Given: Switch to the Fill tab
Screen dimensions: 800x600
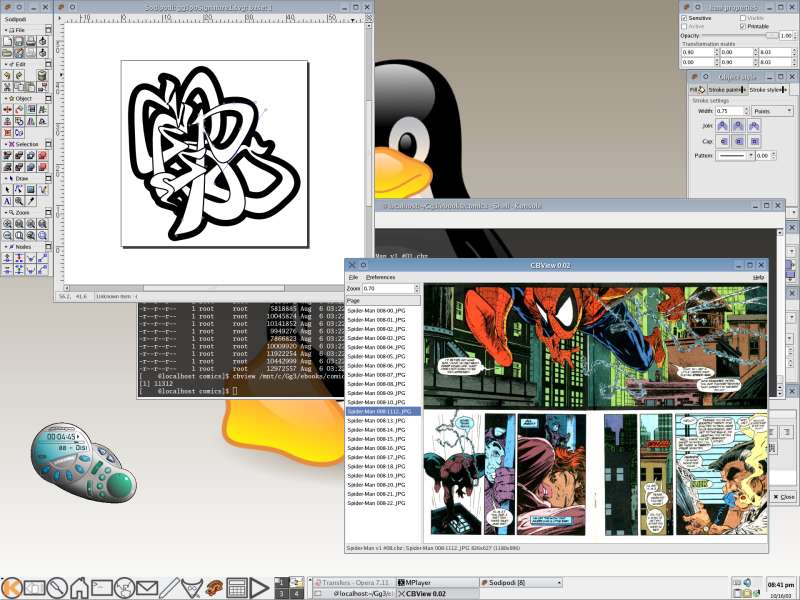Looking at the screenshot, I should [x=697, y=90].
